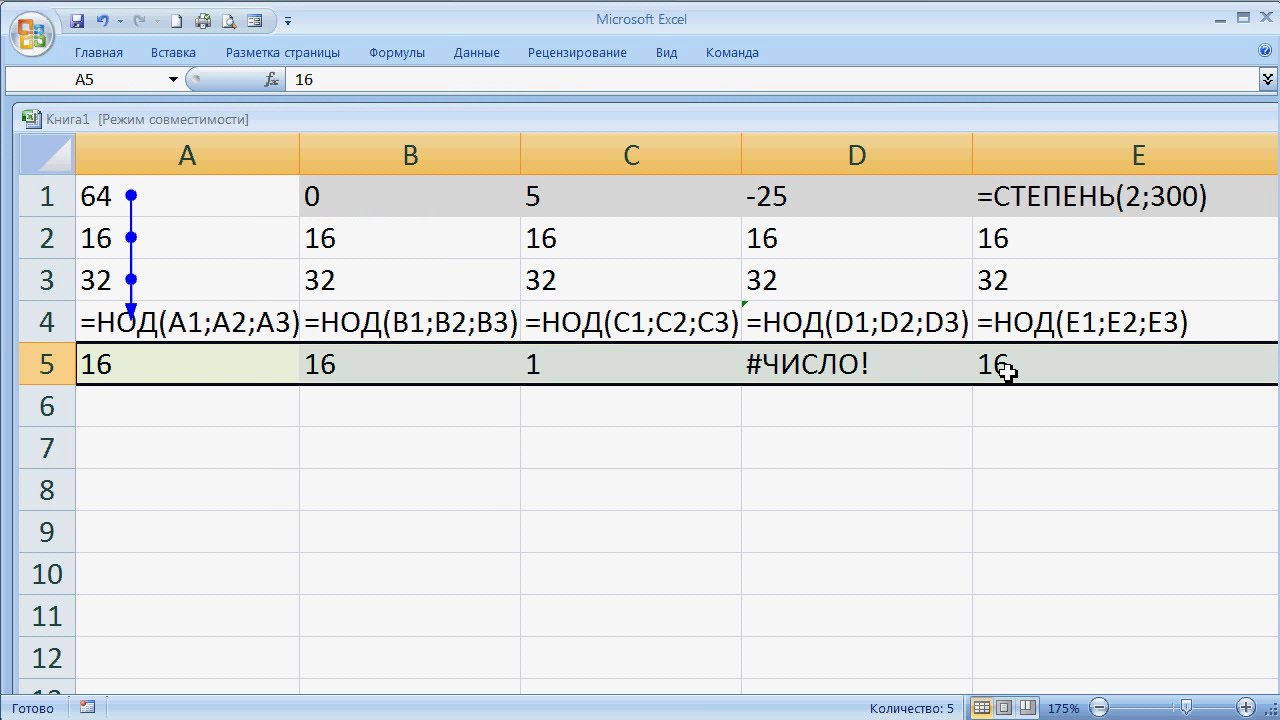Click the fx insert function icon
Viewport: 1280px width, 720px height.
[271, 79]
